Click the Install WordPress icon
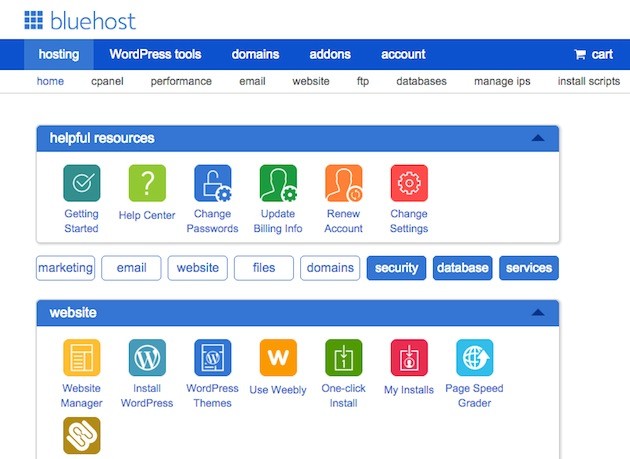630x459 pixels. [x=147, y=357]
